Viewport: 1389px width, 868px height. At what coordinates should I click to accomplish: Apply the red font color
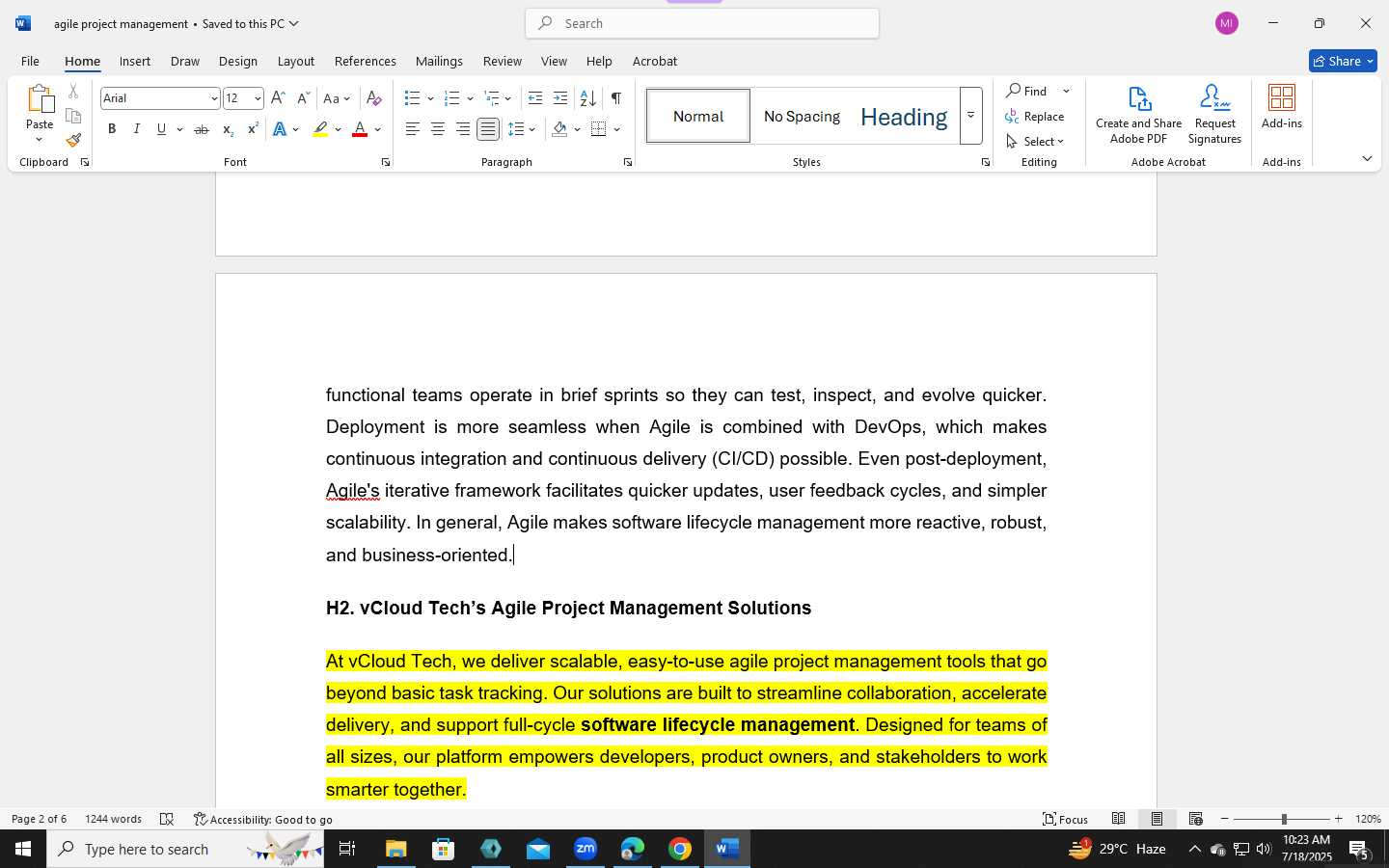(360, 129)
